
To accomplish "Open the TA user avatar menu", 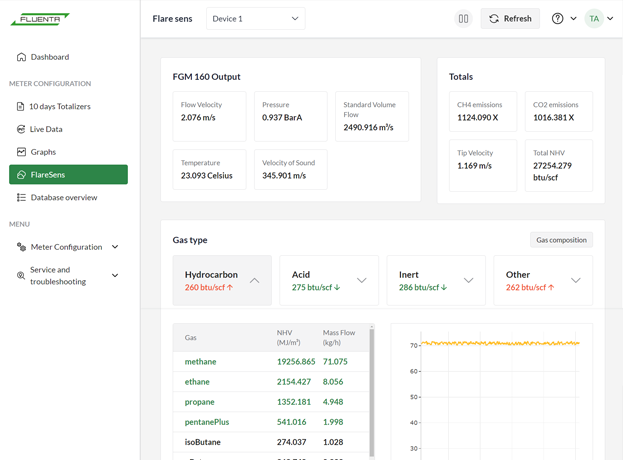I will point(594,19).
